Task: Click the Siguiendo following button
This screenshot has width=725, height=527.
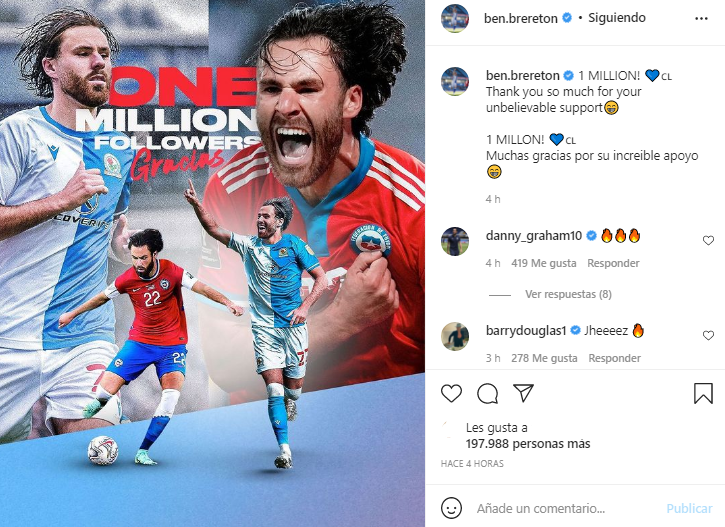Action: coord(616,18)
